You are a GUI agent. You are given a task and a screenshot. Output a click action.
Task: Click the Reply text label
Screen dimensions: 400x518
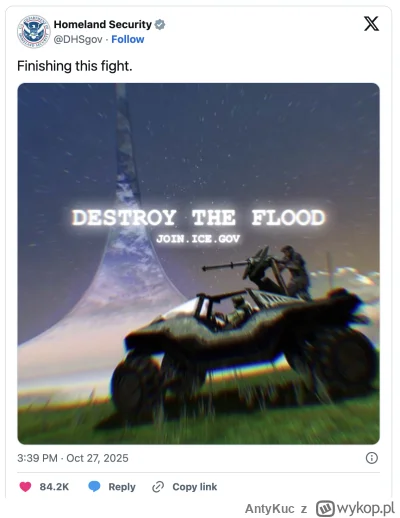click(x=122, y=487)
